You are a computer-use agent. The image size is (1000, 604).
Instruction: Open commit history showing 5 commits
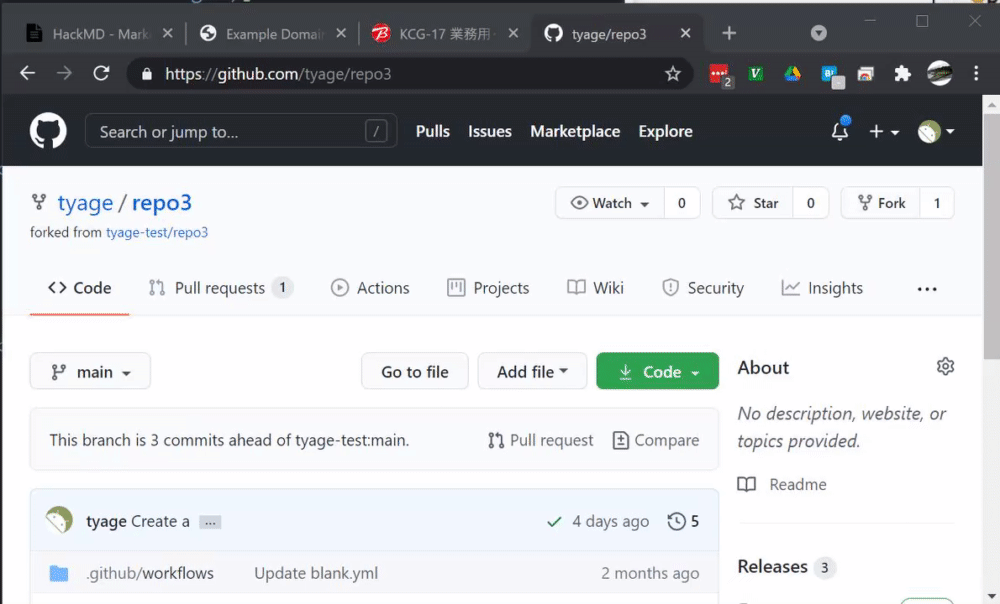pos(683,522)
